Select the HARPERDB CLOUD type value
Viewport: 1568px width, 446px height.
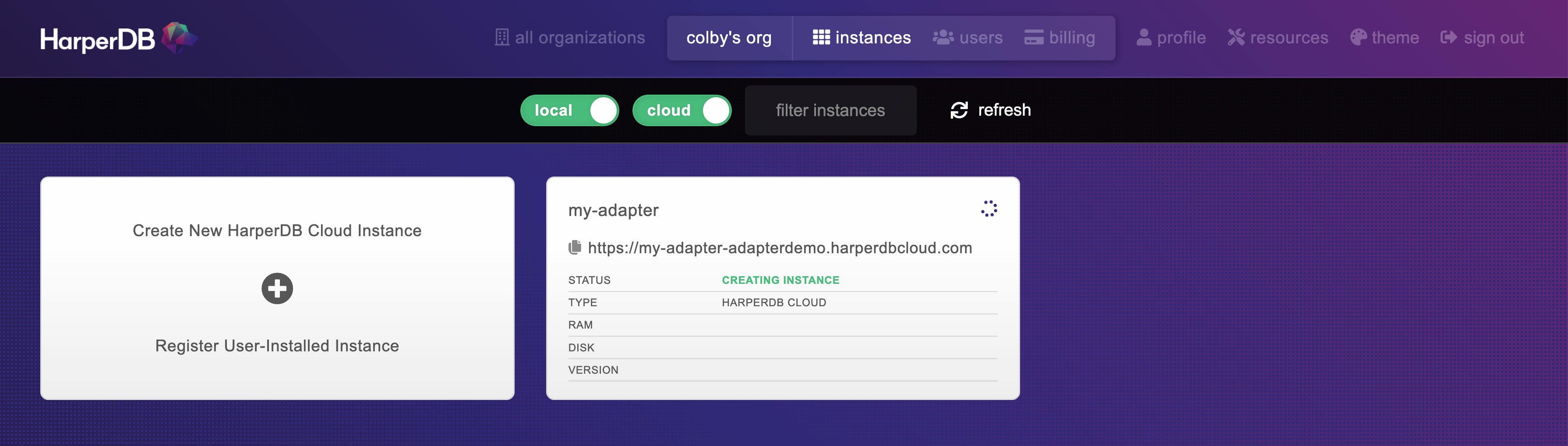773,302
